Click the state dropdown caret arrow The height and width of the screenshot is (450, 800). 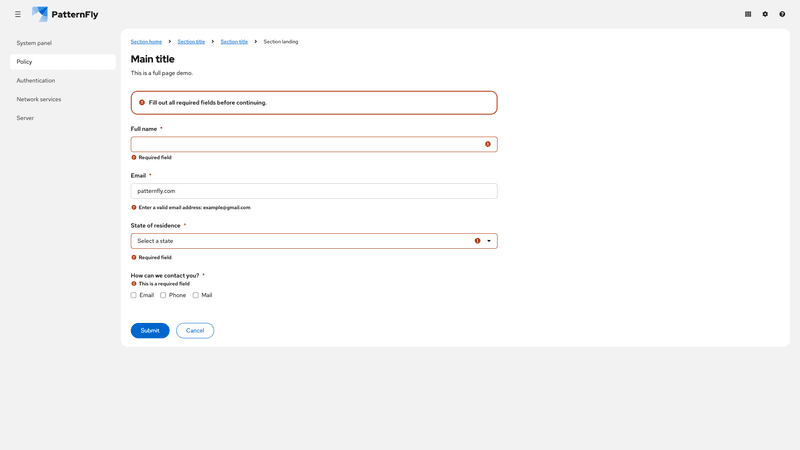[489, 241]
